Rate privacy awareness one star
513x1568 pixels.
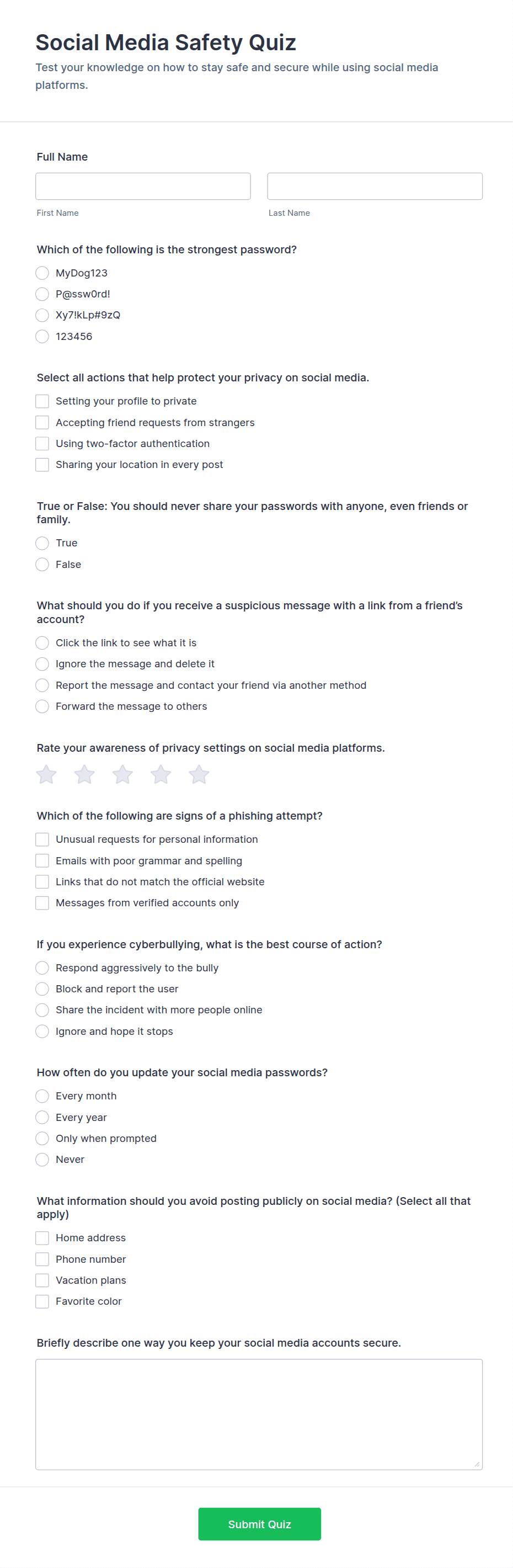tap(46, 775)
